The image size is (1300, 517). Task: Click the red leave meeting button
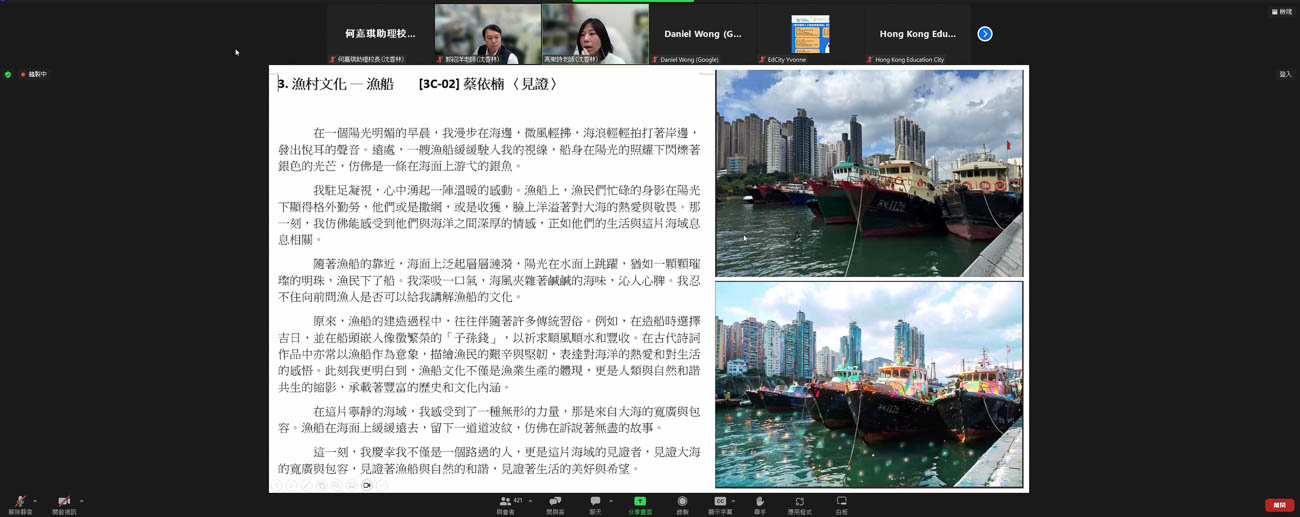click(x=1279, y=505)
